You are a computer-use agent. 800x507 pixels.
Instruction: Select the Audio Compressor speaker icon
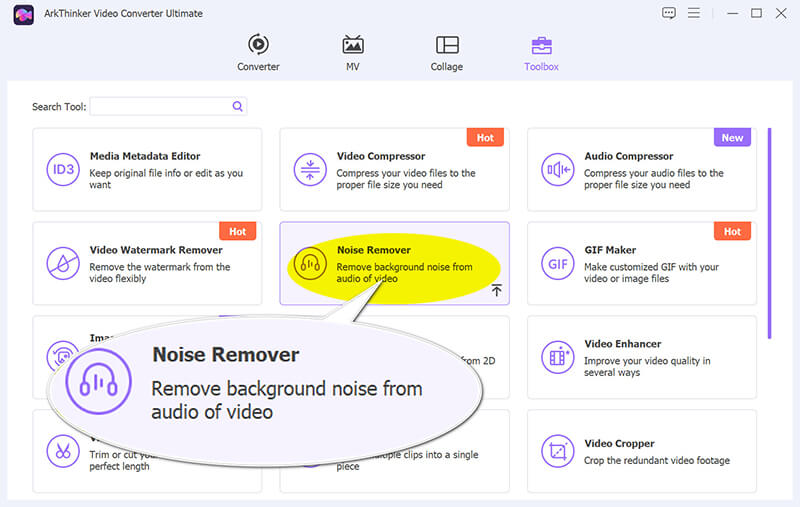pos(557,170)
